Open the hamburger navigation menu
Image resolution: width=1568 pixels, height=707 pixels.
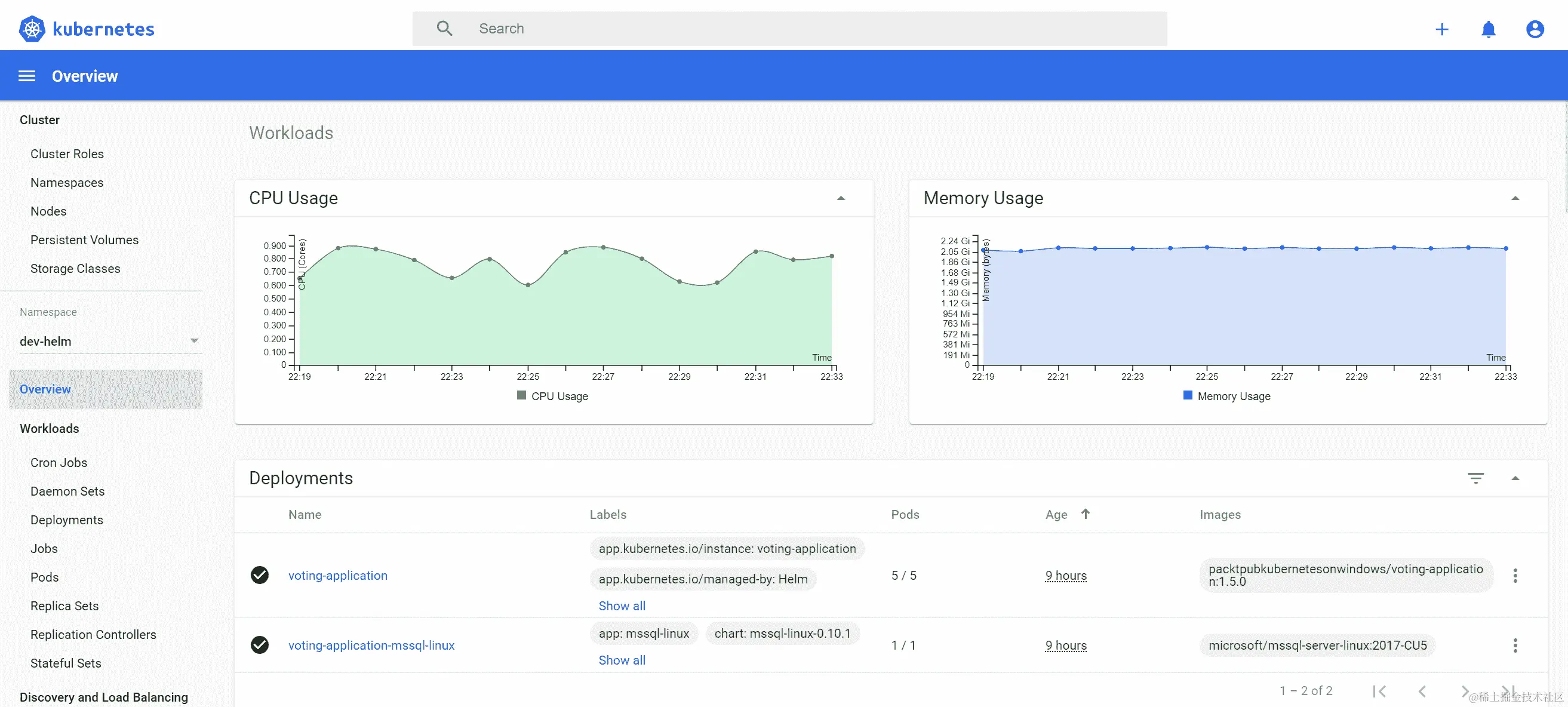click(27, 76)
